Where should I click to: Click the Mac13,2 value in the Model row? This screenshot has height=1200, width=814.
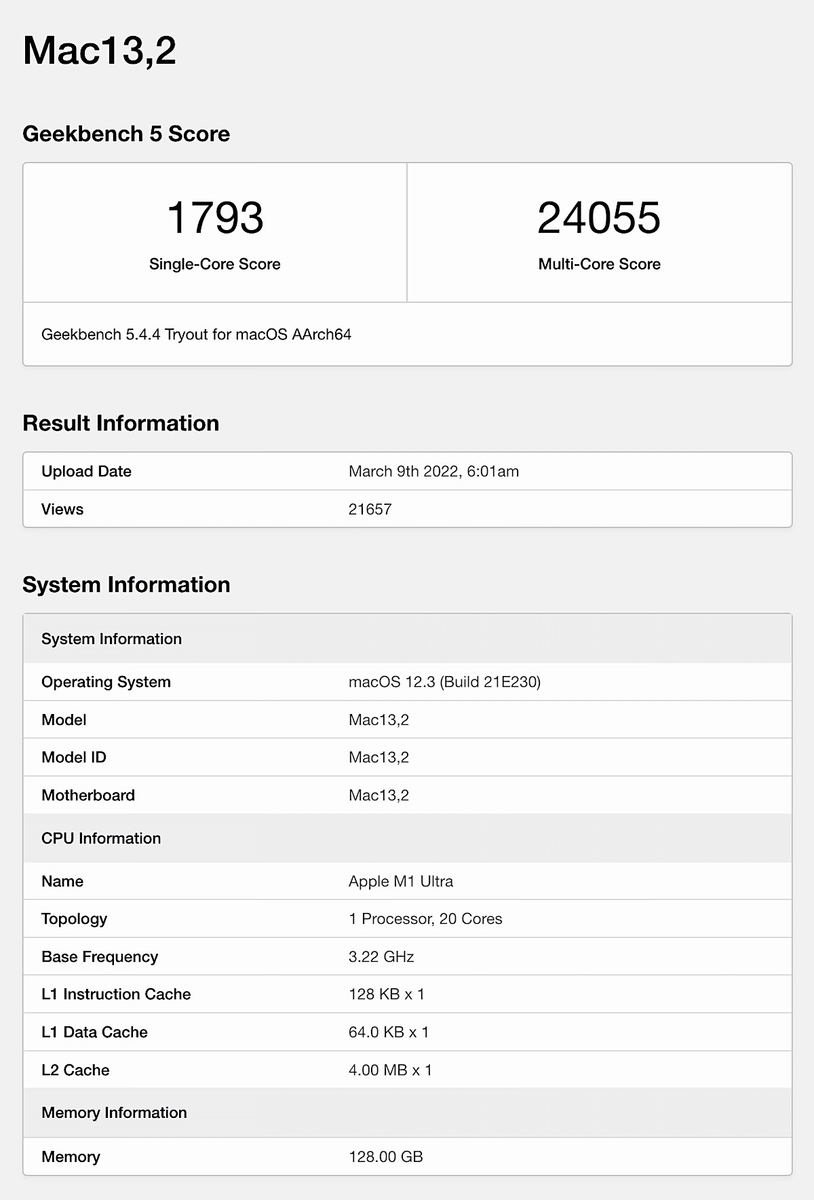(379, 720)
